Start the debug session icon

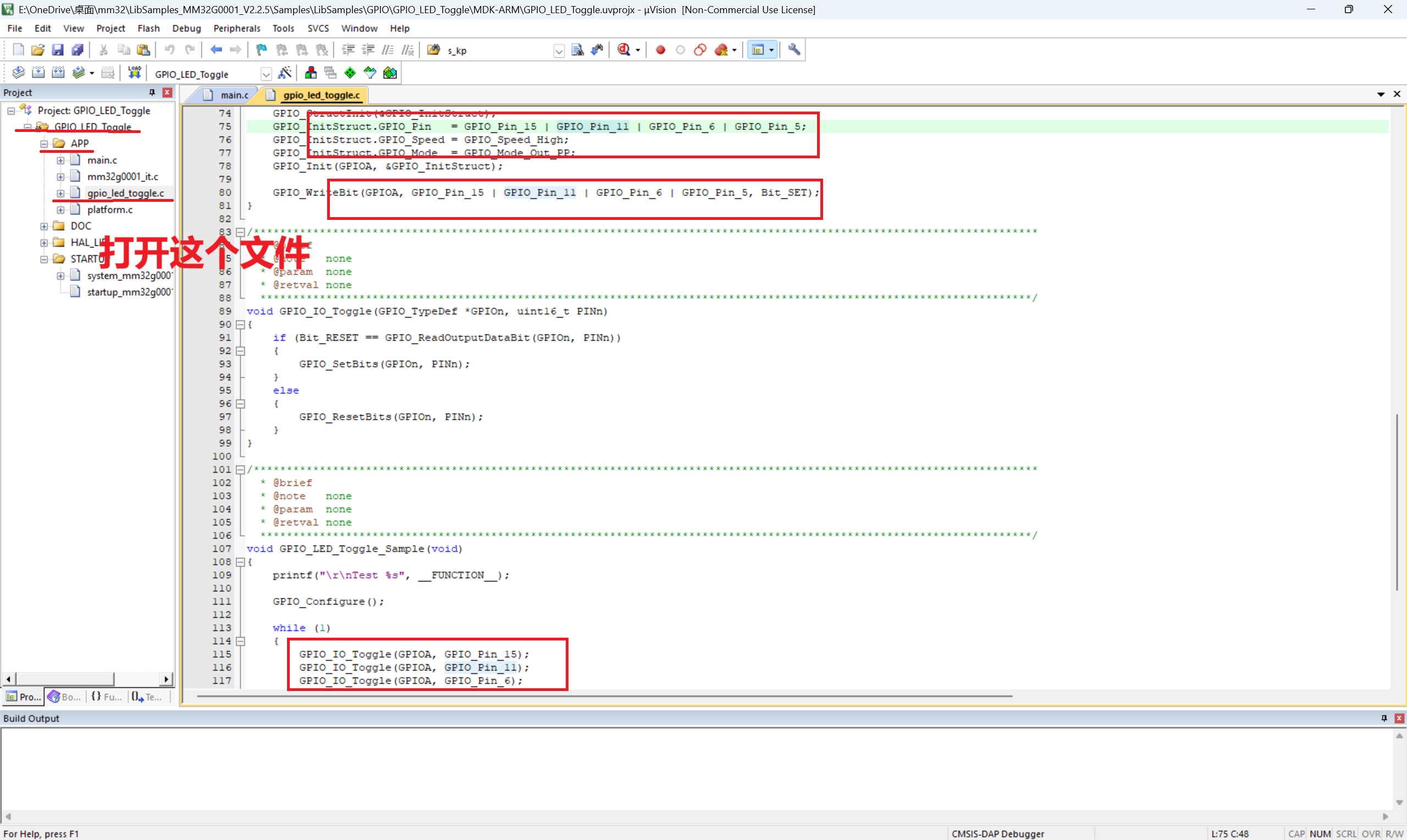tap(624, 50)
